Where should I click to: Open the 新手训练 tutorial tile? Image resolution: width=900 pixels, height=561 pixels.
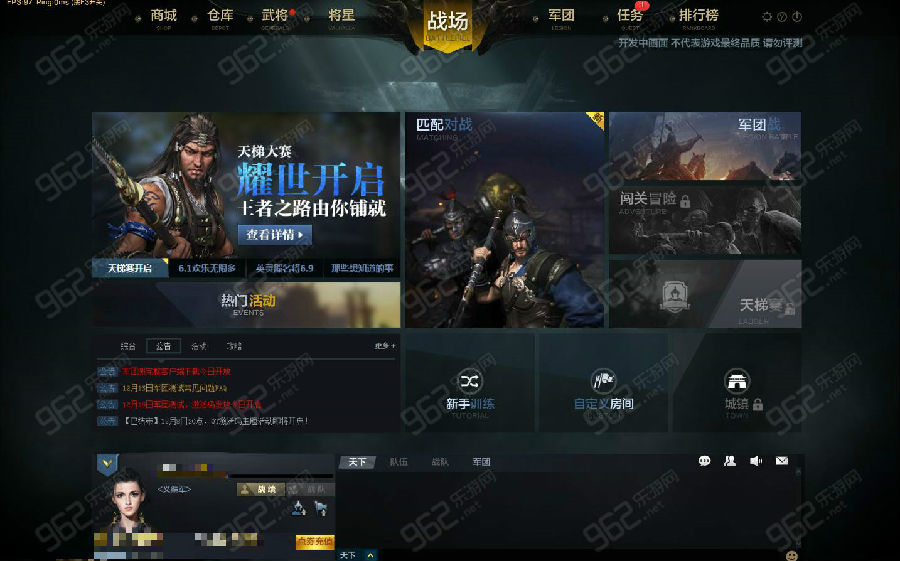pyautogui.click(x=470, y=382)
